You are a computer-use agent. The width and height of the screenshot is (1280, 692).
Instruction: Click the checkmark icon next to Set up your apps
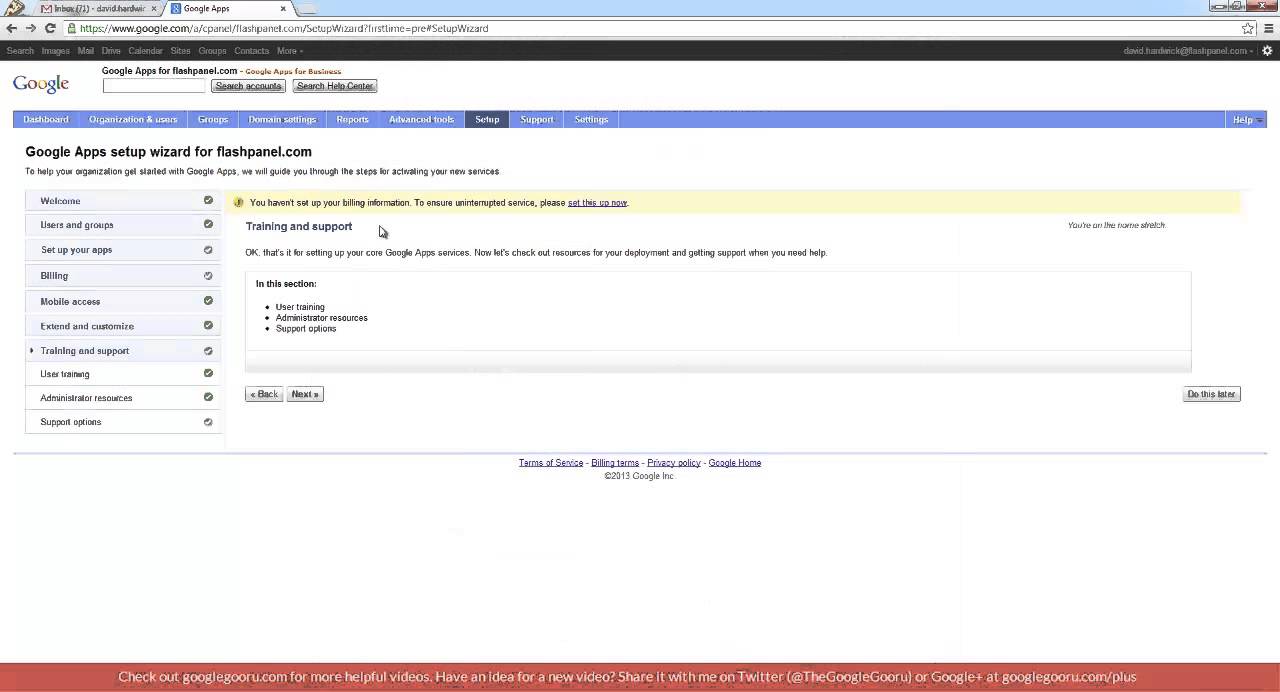click(x=208, y=250)
